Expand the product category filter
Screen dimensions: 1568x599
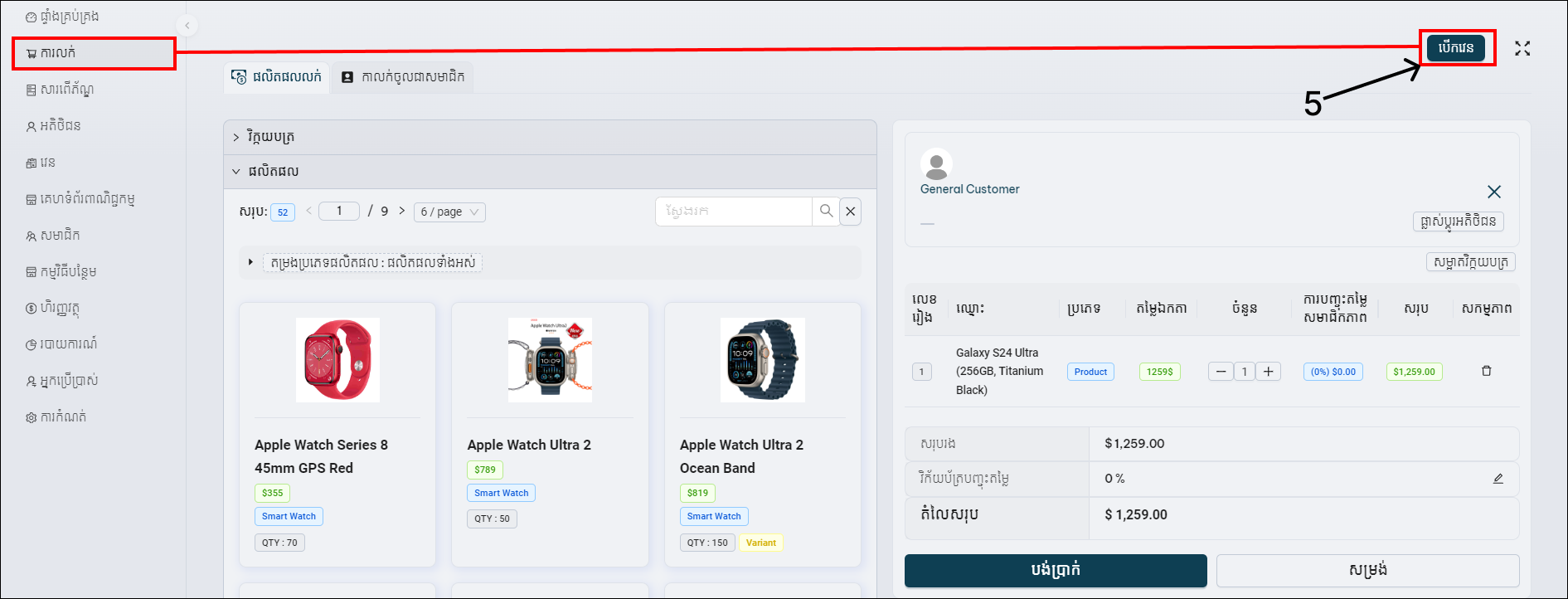(x=250, y=262)
